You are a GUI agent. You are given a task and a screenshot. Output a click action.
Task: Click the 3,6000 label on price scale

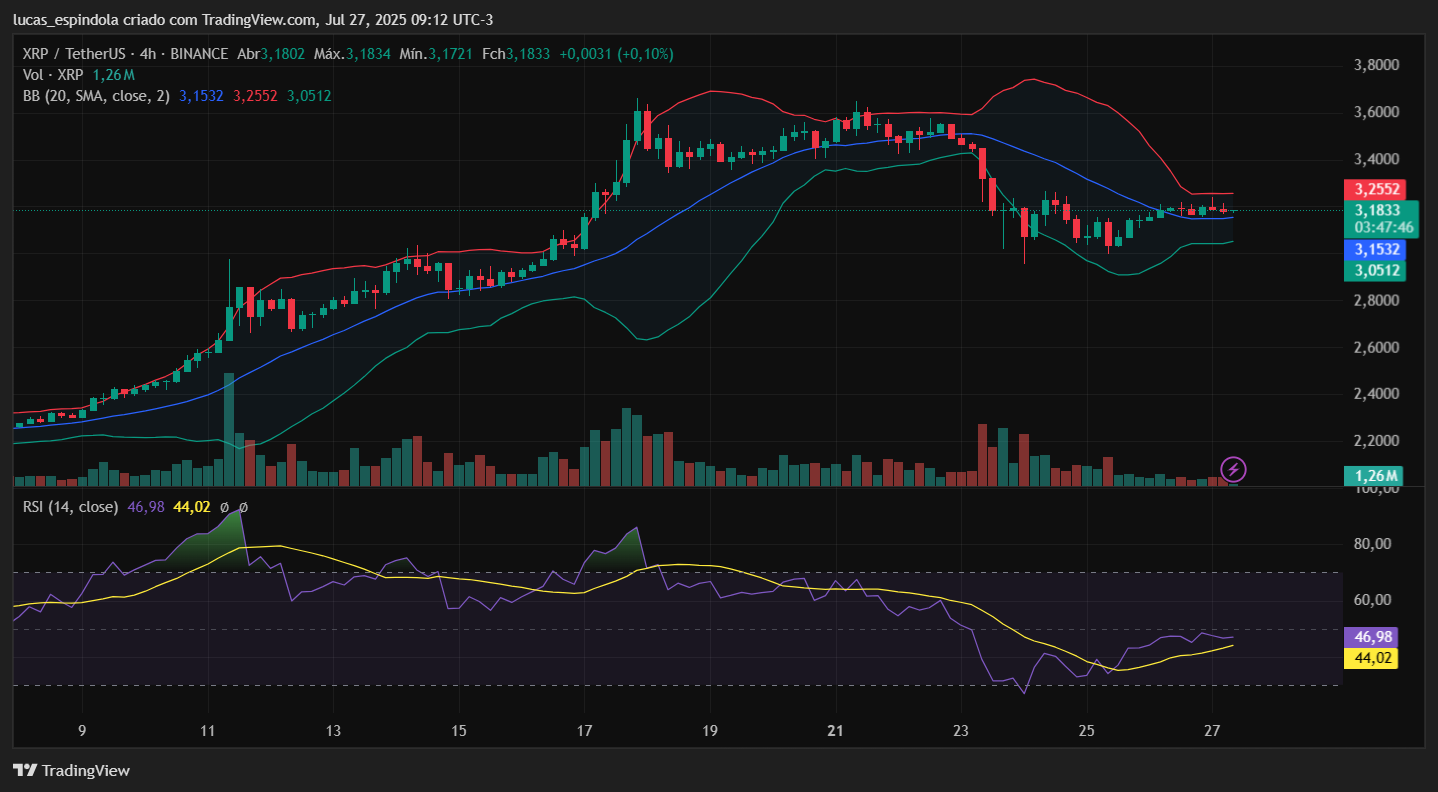click(1375, 112)
